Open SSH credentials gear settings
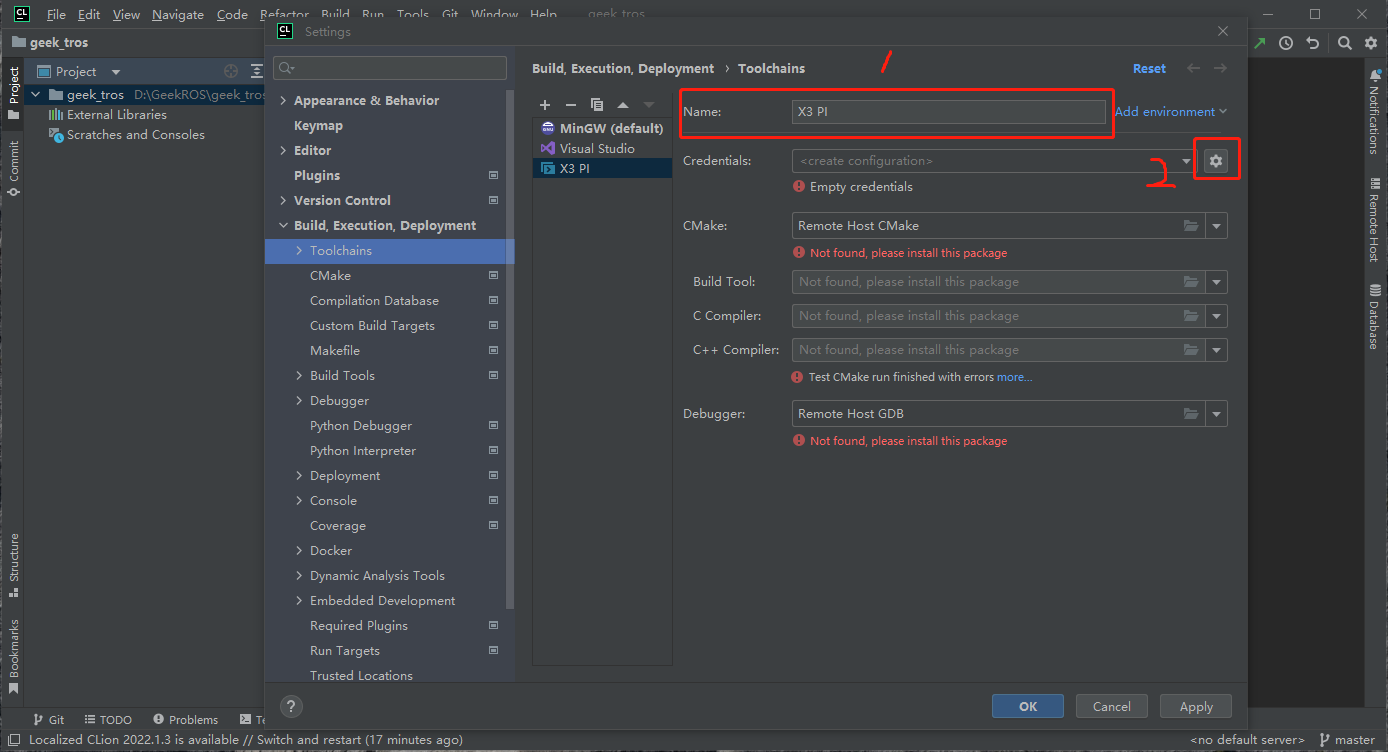 pos(1216,161)
